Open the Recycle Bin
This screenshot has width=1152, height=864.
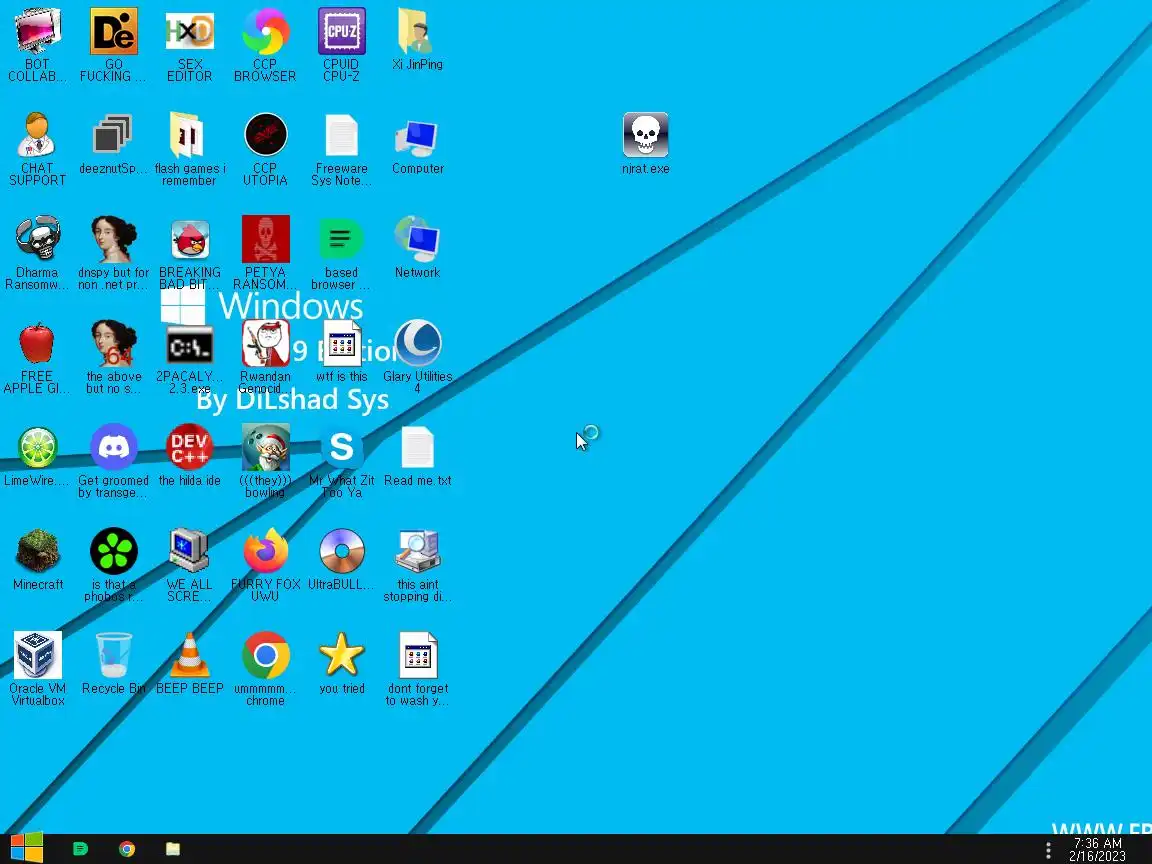(x=114, y=664)
